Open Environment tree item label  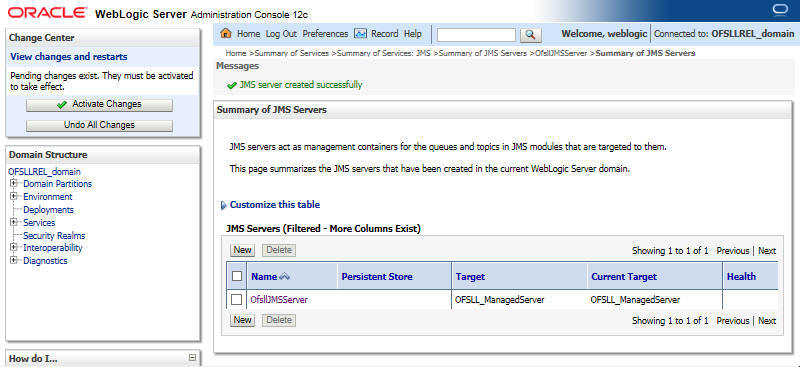pyautogui.click(x=48, y=197)
